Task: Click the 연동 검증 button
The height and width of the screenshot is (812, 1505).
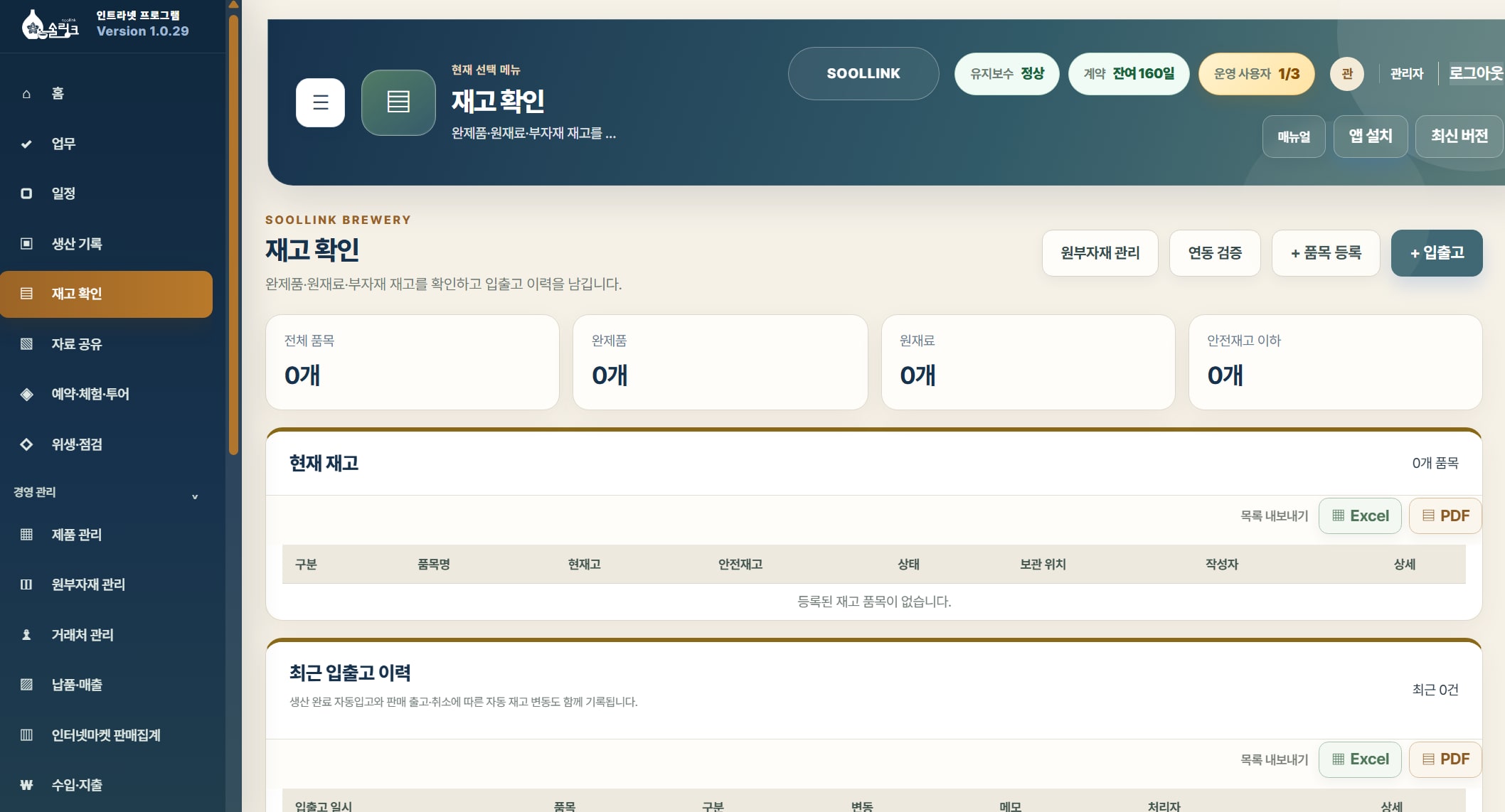Action: click(x=1215, y=253)
